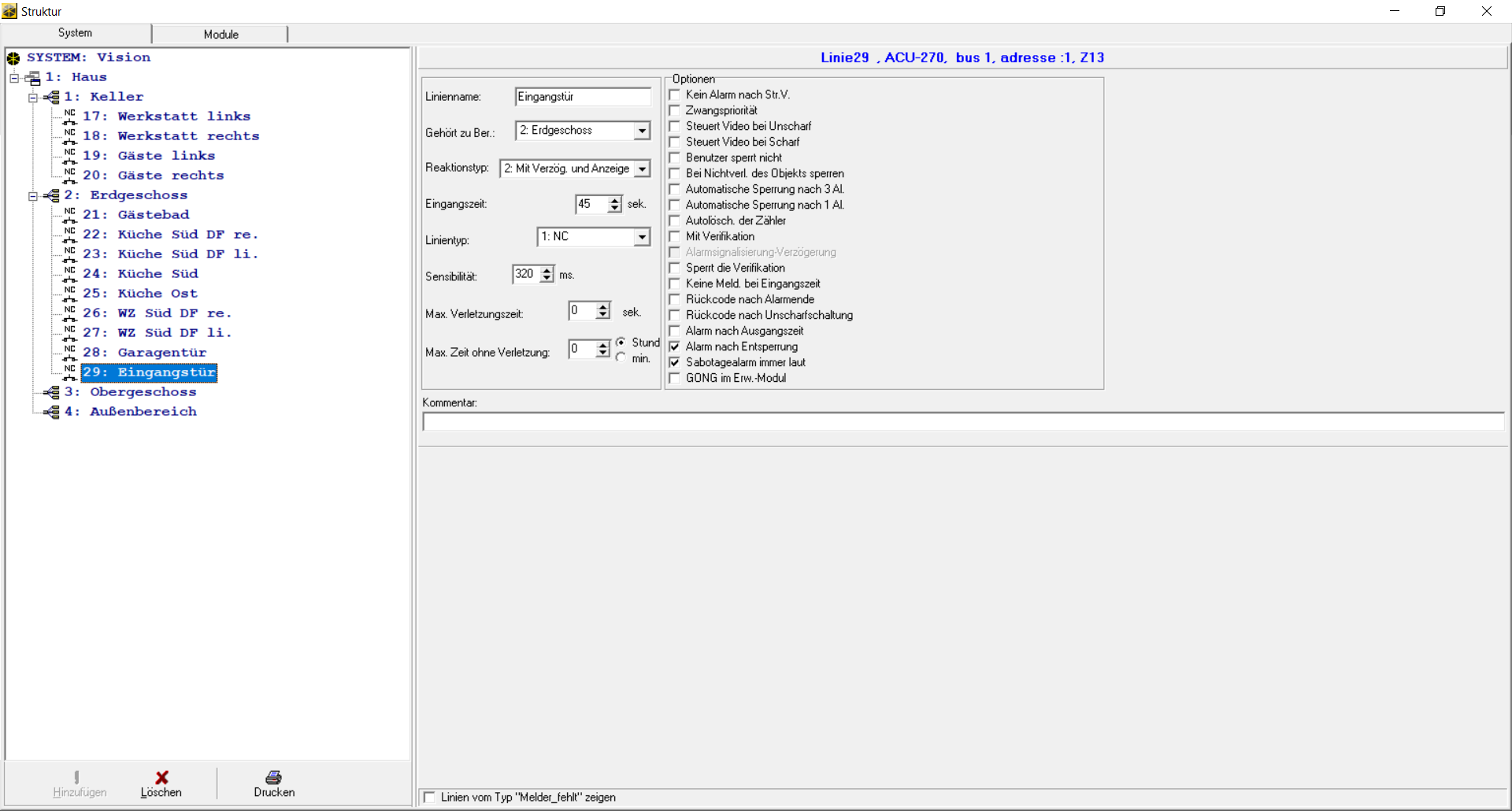Open the Linientyp dropdown

coord(643,237)
